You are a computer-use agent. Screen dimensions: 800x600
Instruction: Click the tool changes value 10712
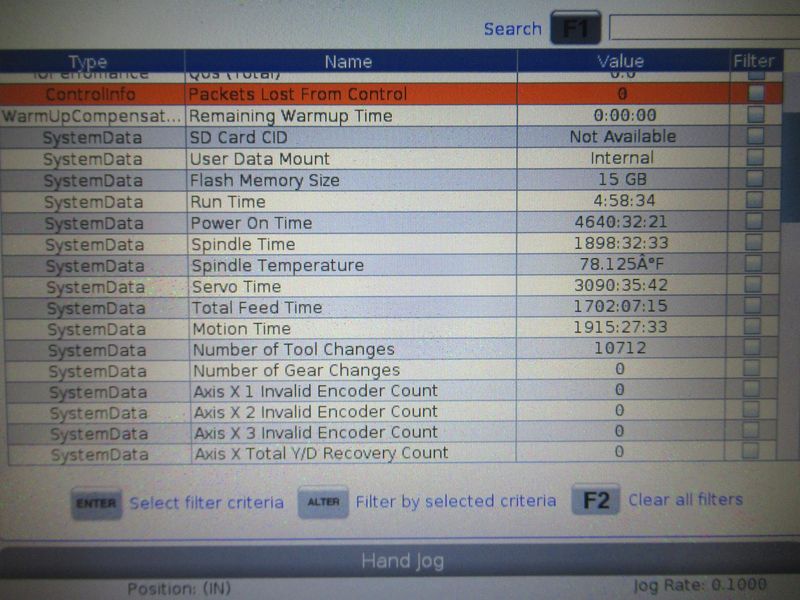[x=620, y=348]
